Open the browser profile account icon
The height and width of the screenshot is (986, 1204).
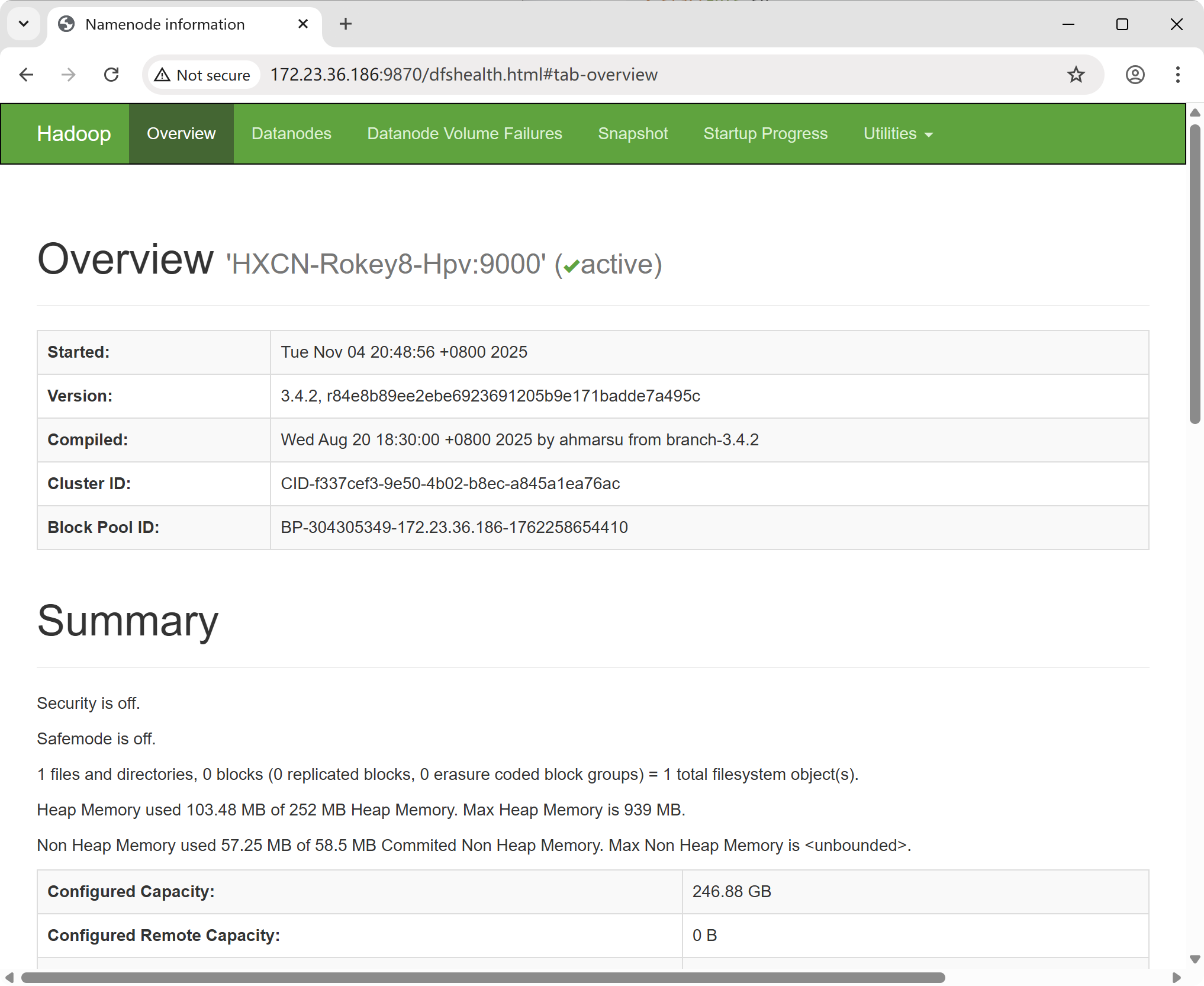pyautogui.click(x=1135, y=75)
